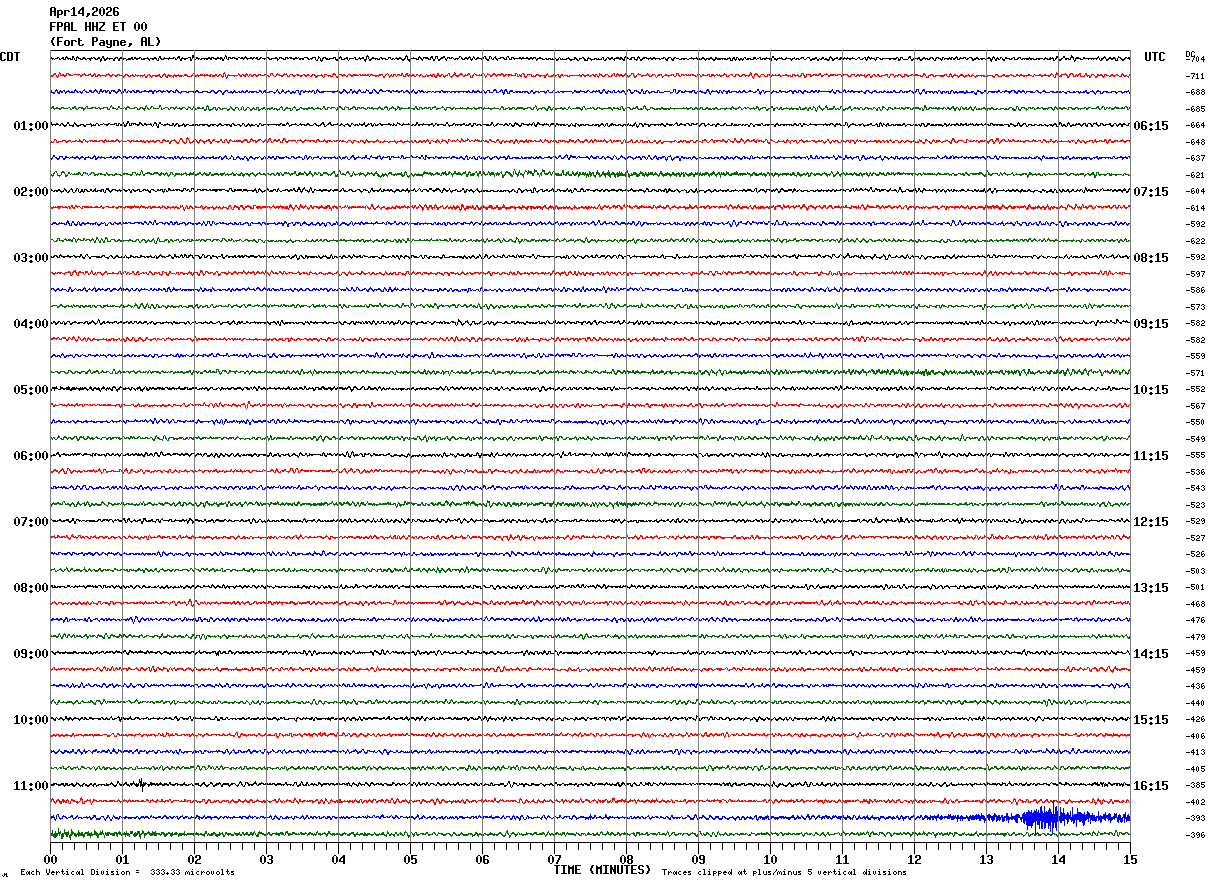The height and width of the screenshot is (886, 1210).
Task: Click the minute 15 tick label on time axis
Action: pos(1130,859)
